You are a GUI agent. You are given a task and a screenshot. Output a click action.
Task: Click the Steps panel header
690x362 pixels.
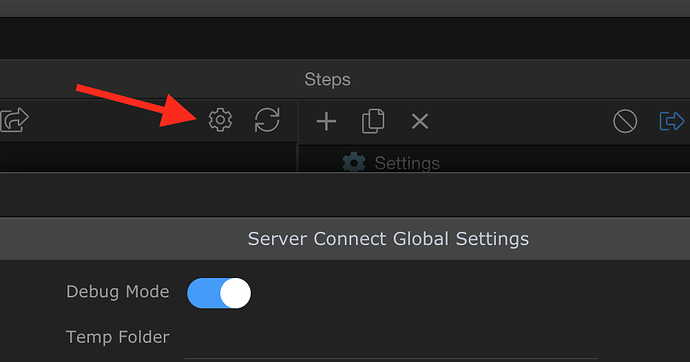coord(327,80)
